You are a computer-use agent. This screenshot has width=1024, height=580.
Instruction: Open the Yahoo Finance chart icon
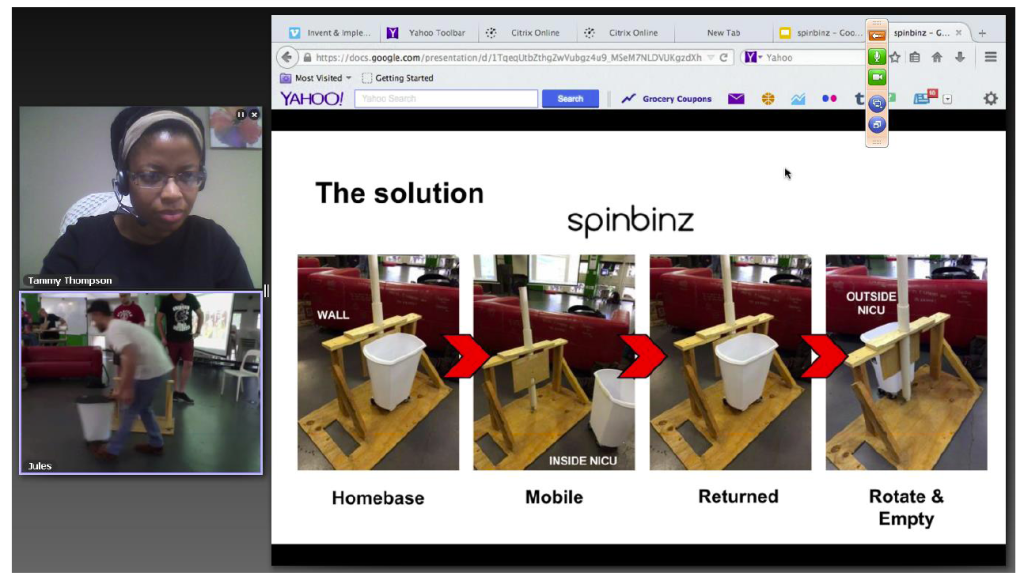click(x=798, y=99)
